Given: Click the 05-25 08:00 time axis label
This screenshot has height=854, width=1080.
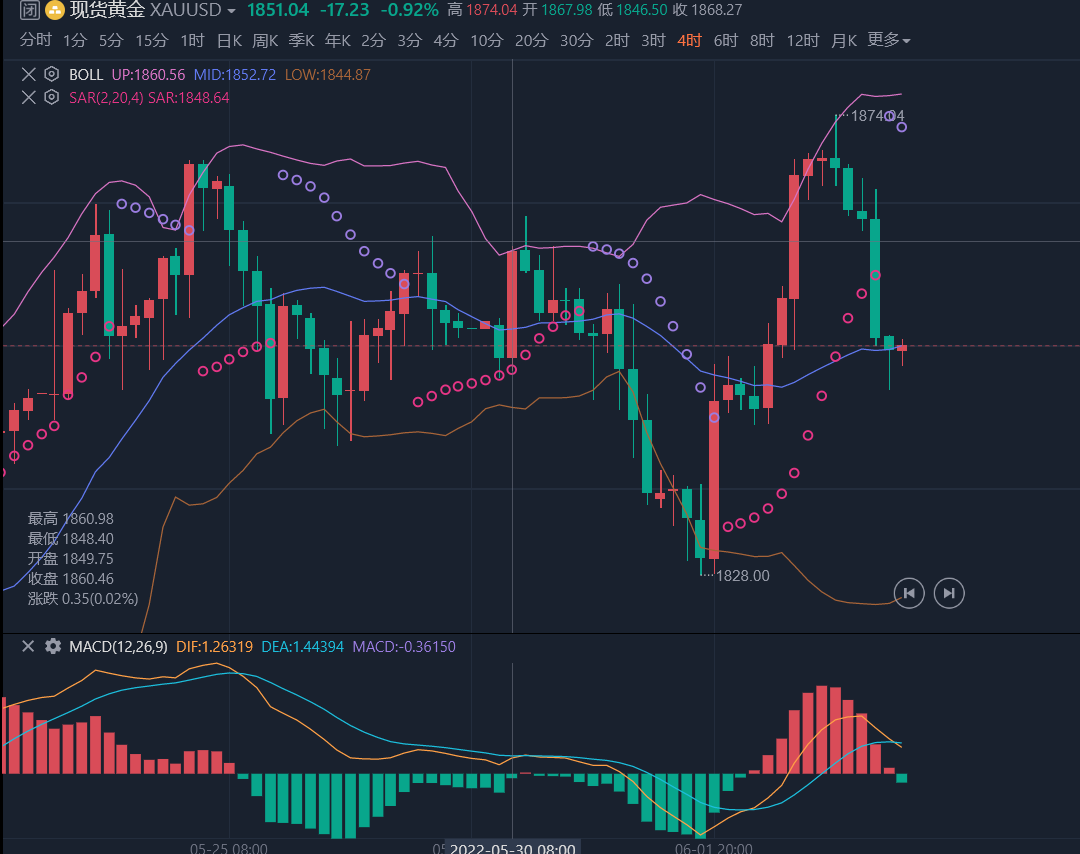Looking at the screenshot, I should pos(229,848).
